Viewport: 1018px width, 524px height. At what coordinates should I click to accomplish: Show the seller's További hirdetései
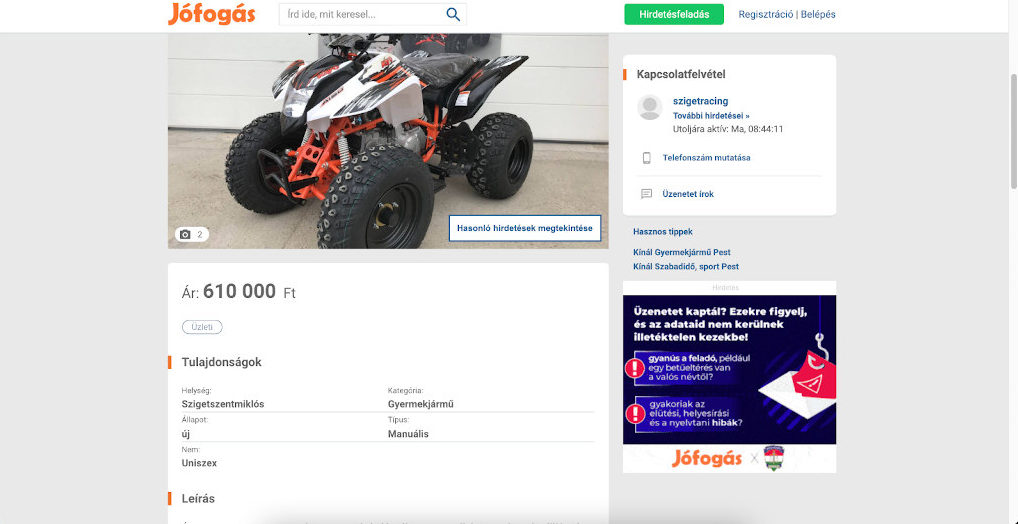tap(712, 116)
